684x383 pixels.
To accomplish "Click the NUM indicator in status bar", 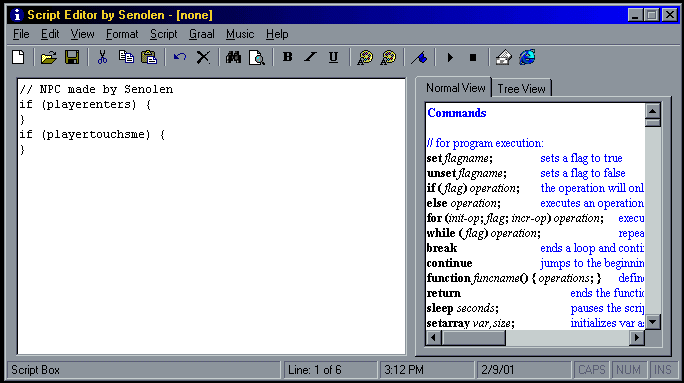I will 628,370.
